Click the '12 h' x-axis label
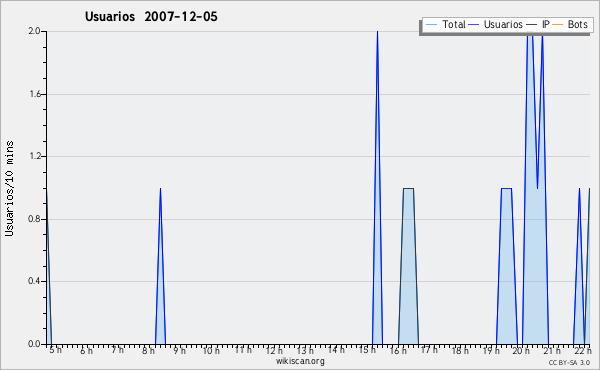The width and height of the screenshot is (600, 370). click(274, 350)
